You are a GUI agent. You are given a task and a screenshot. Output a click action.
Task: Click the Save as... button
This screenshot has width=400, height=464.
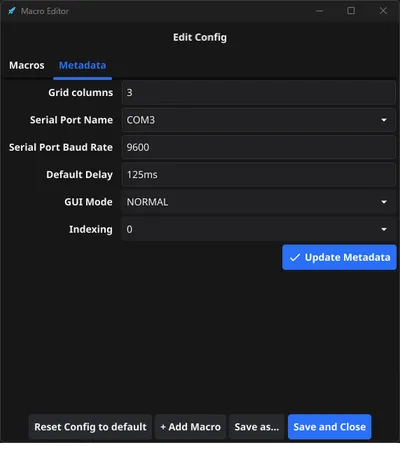click(x=257, y=427)
